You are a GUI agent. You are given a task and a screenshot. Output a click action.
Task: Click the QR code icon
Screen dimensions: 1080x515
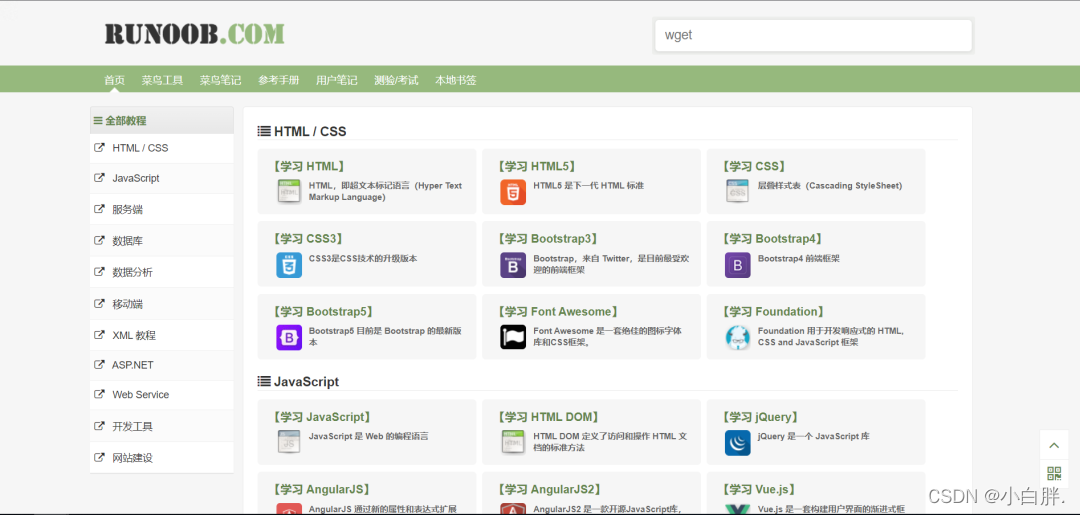[x=1054, y=474]
